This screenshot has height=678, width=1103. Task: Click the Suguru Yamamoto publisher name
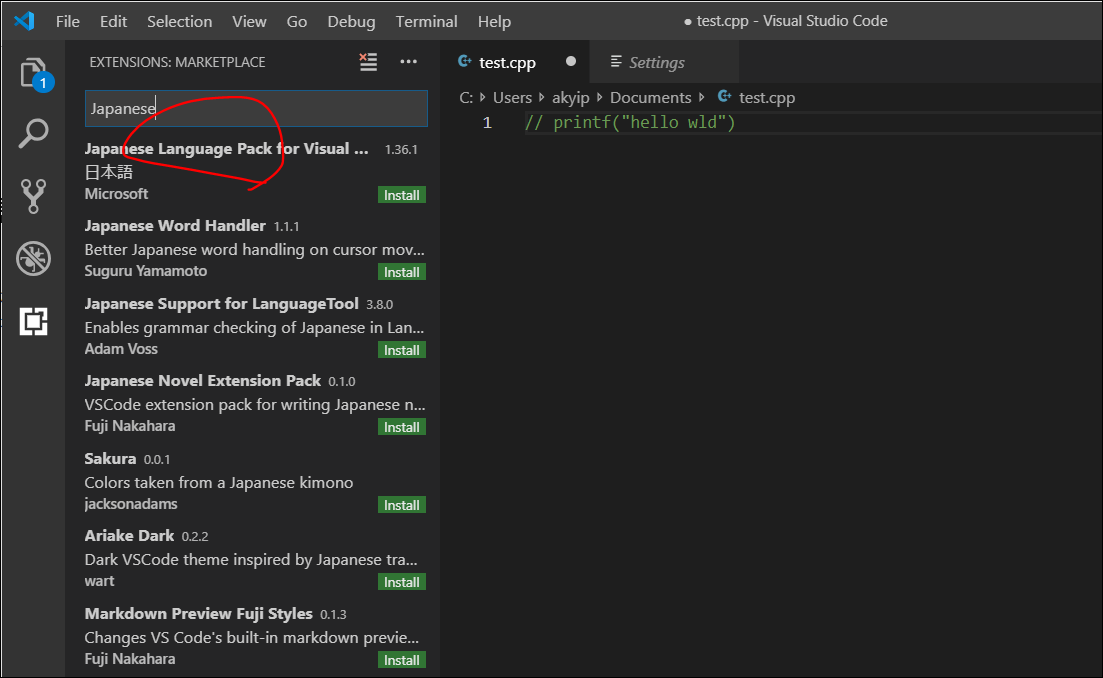pos(146,271)
